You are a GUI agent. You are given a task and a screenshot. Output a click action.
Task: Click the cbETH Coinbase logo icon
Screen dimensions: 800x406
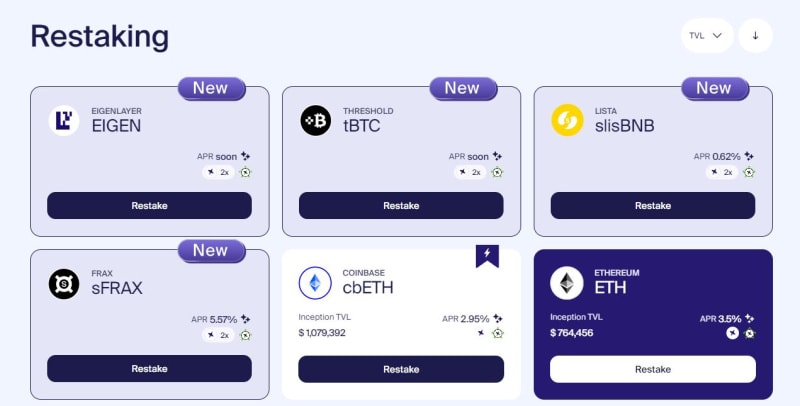pyautogui.click(x=315, y=283)
